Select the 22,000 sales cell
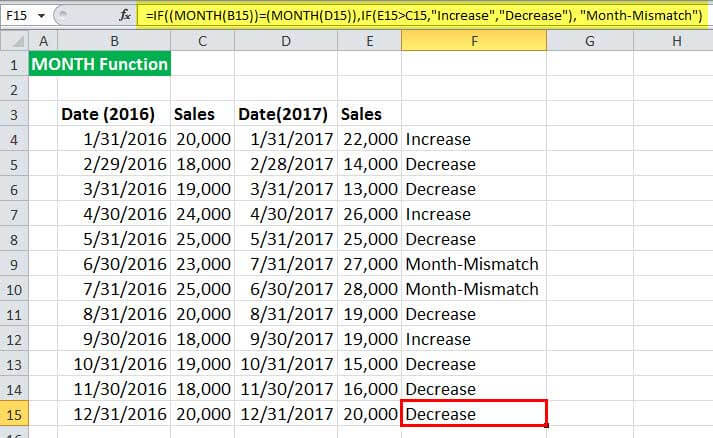Screen dimensions: 713x438 (370, 139)
